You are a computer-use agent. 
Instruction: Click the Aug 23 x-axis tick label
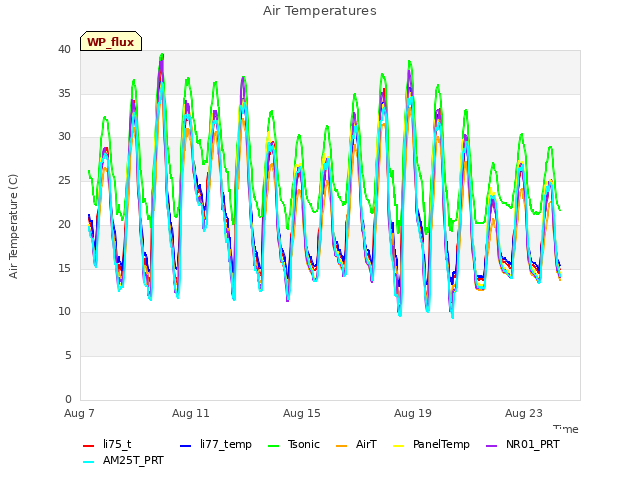point(524,413)
